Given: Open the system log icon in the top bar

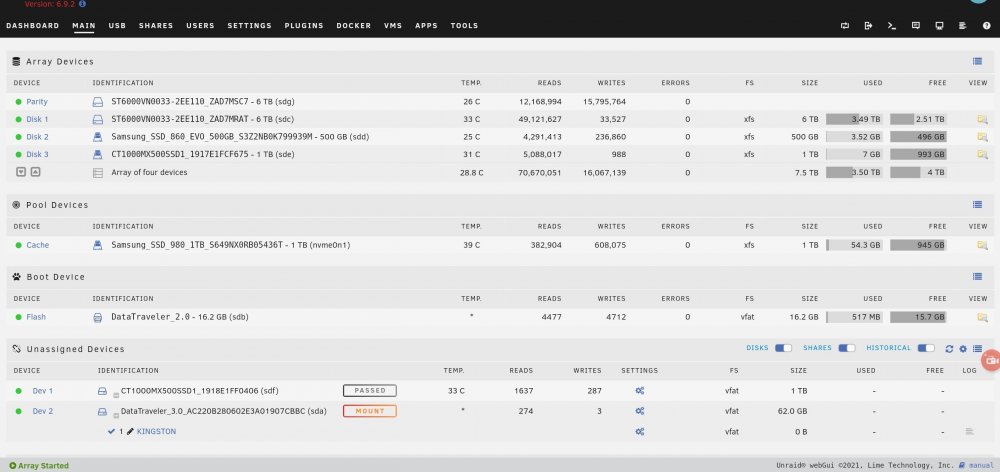Looking at the screenshot, I should pyautogui.click(x=963, y=26).
